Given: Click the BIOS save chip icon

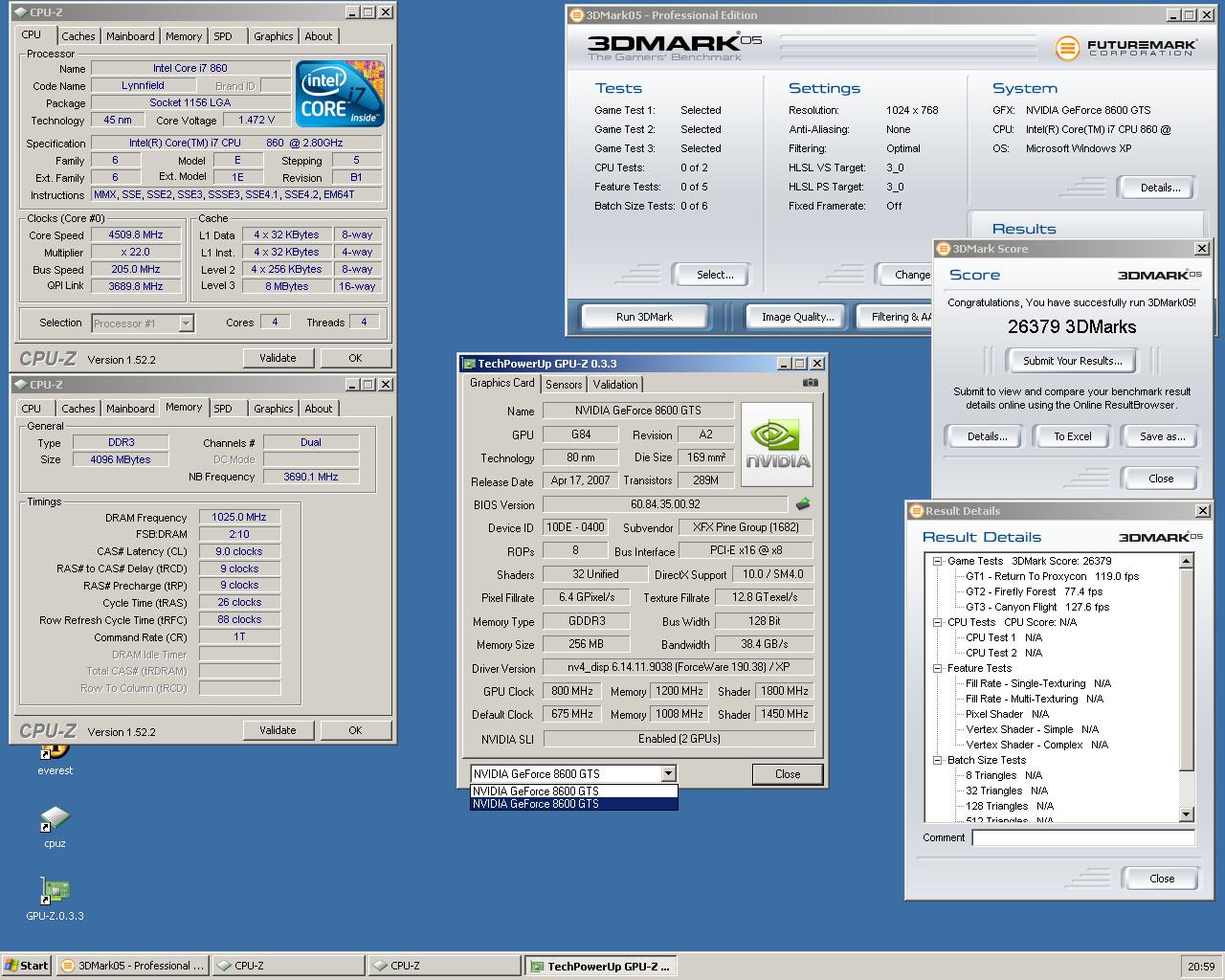Looking at the screenshot, I should click(x=802, y=504).
